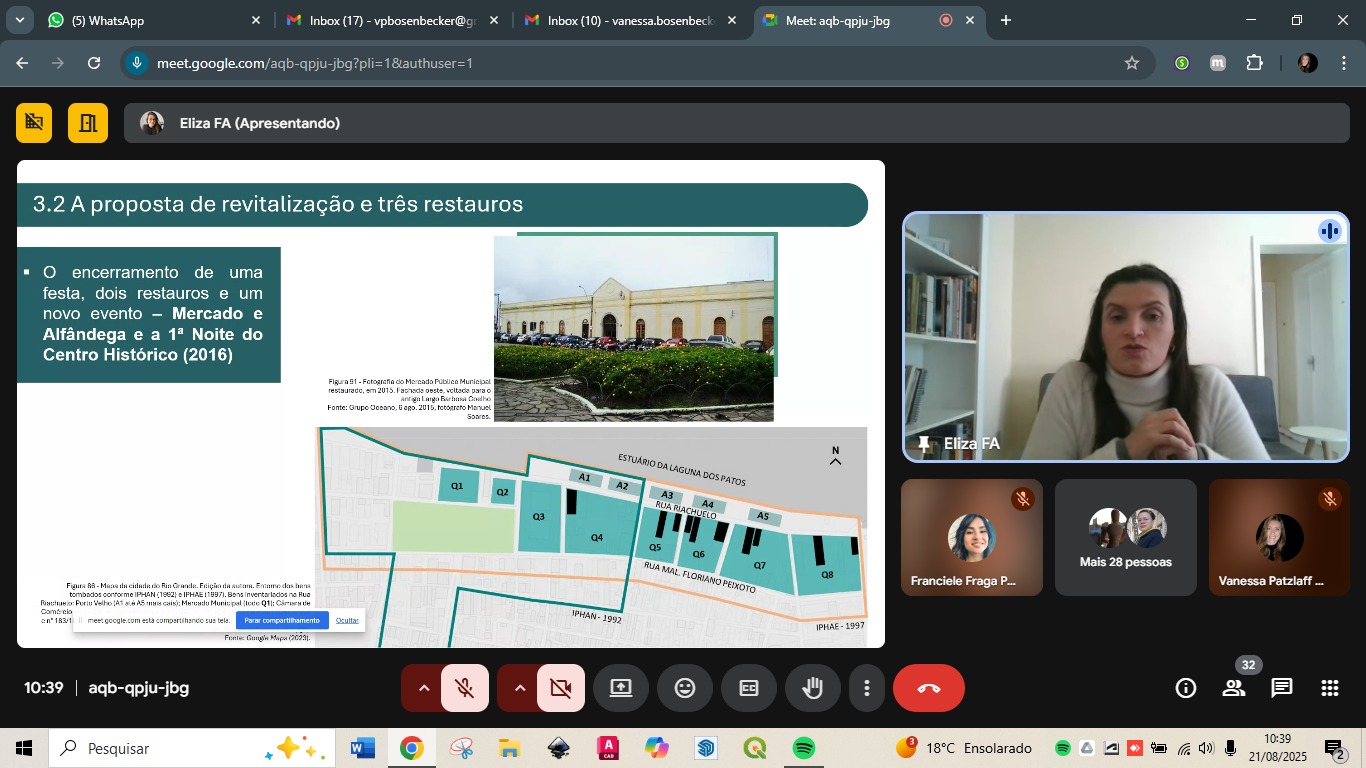Open Spotify from the Windows taskbar
This screenshot has height=768, width=1366.
[803, 748]
